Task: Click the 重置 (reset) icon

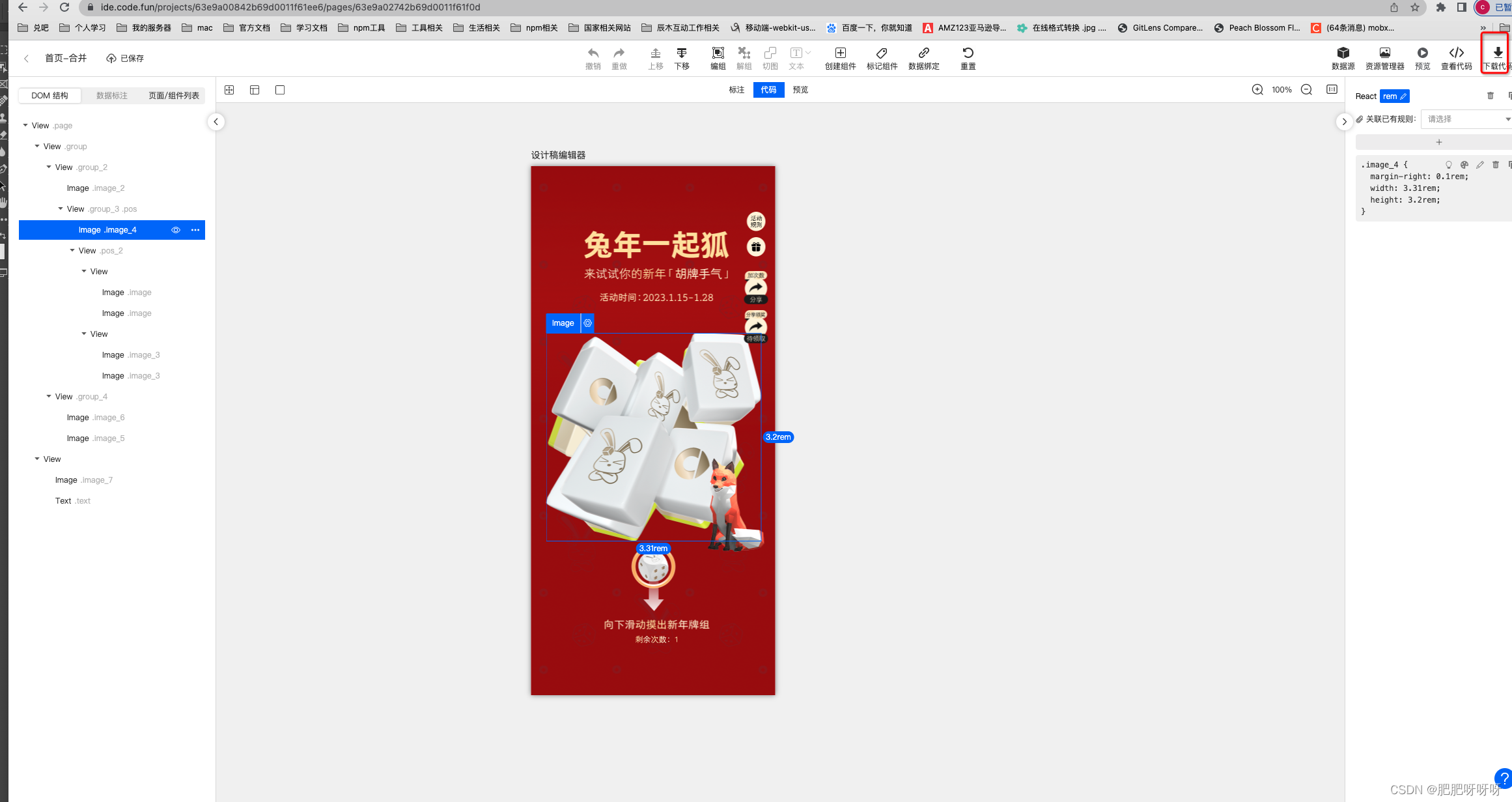Action: pyautogui.click(x=968, y=57)
